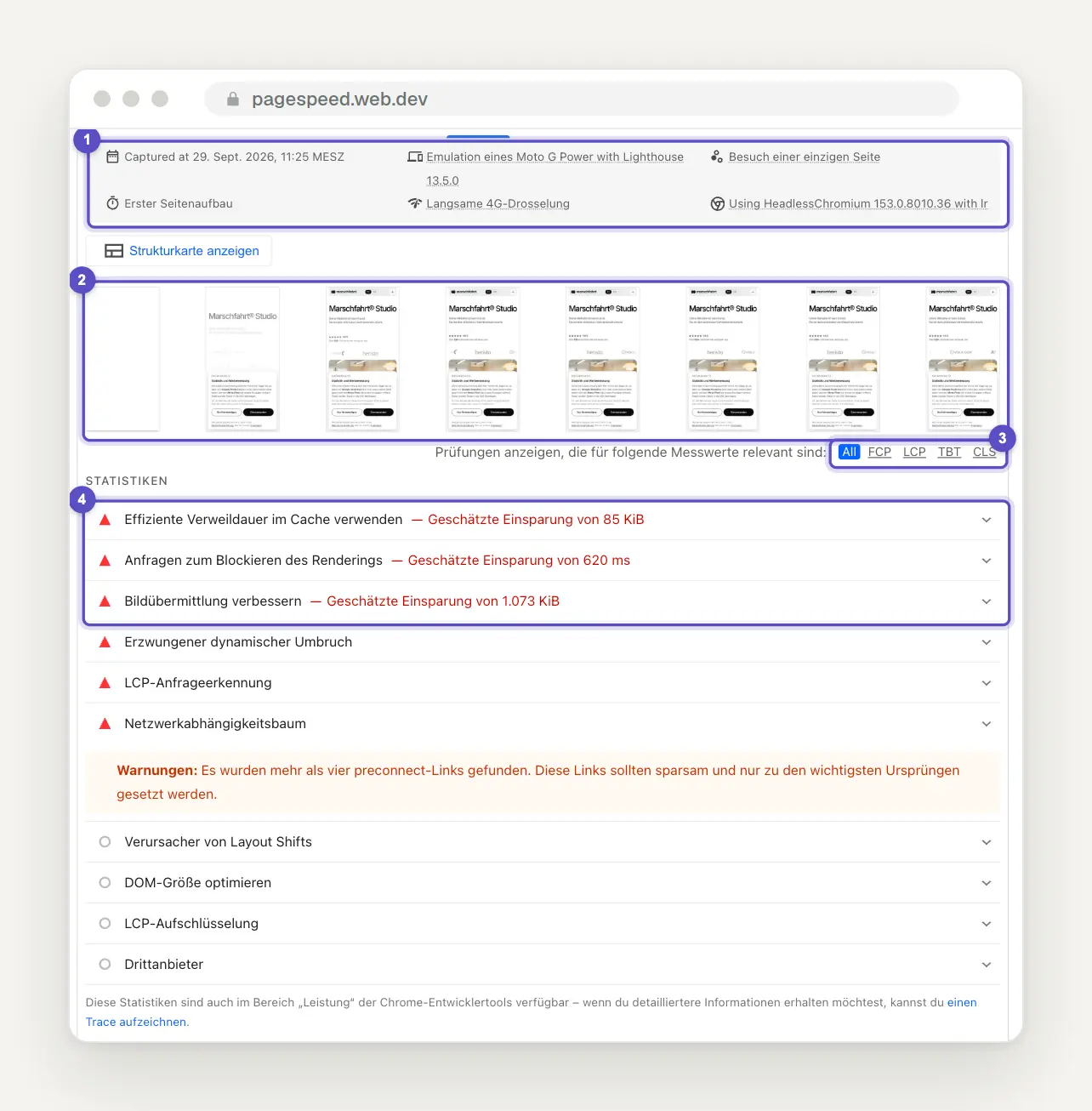
Task: Click the pagespeed.web.dev address bar
Action: [x=582, y=100]
